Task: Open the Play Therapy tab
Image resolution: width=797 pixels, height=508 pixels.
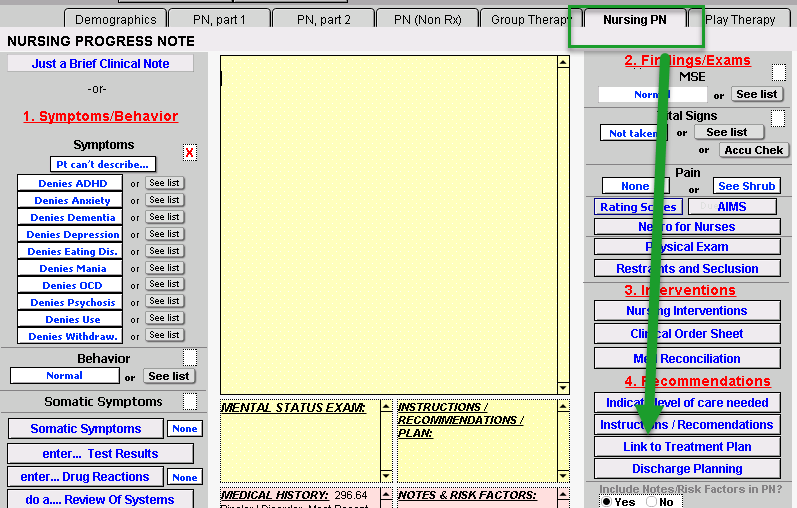Action: click(x=740, y=19)
